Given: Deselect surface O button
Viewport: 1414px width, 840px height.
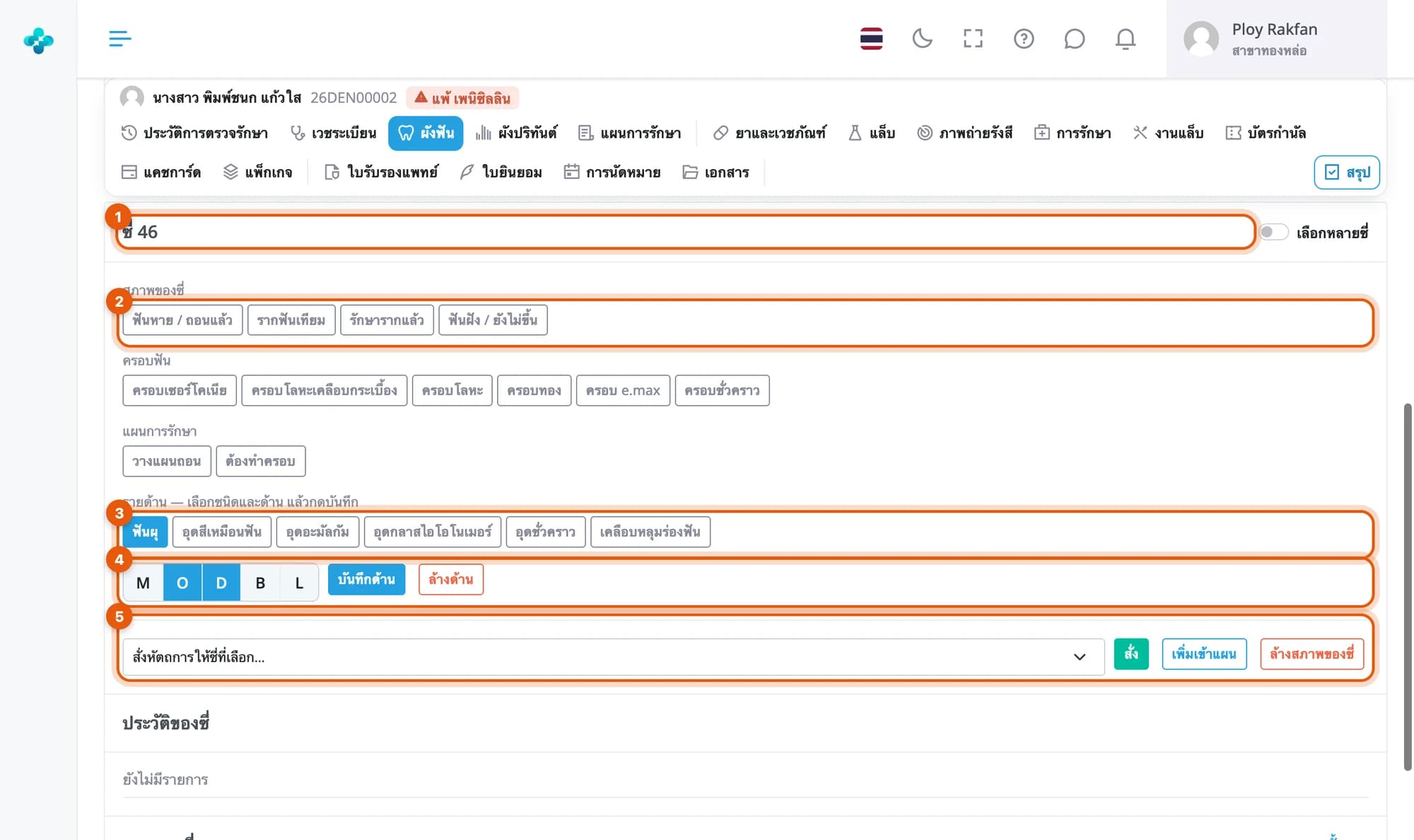Looking at the screenshot, I should 182,583.
